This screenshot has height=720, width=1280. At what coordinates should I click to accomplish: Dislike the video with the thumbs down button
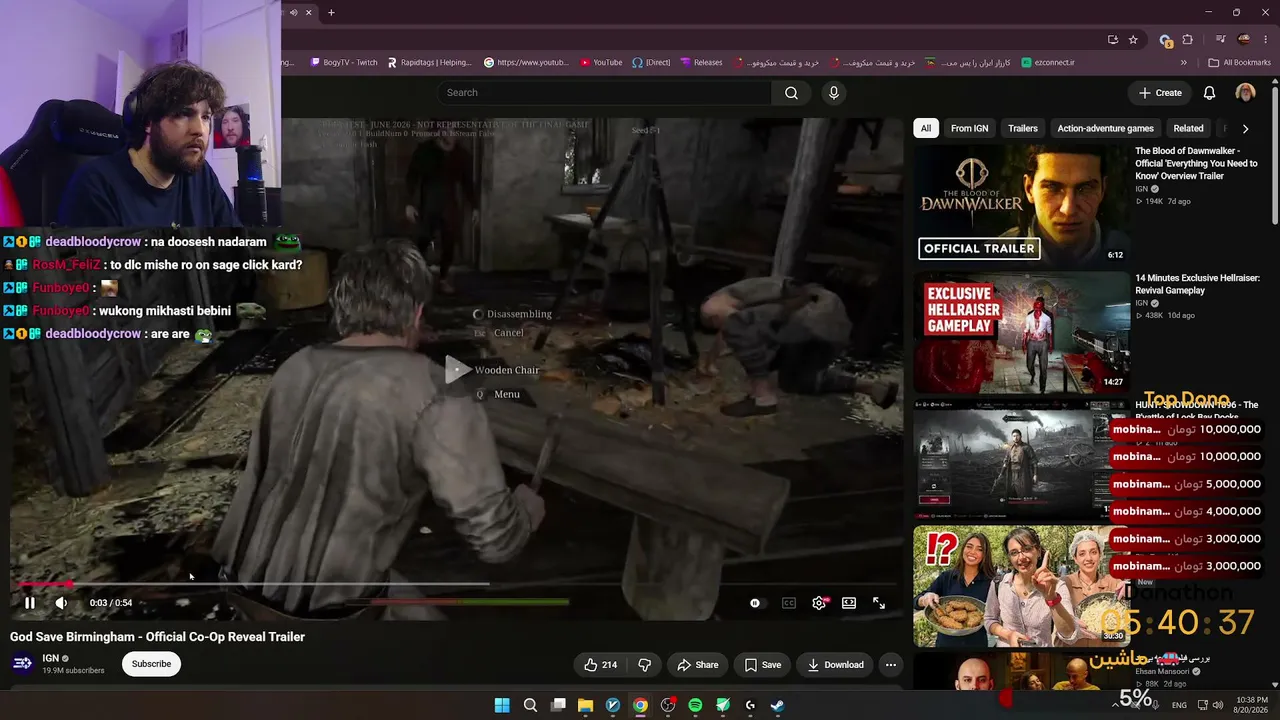tap(644, 665)
